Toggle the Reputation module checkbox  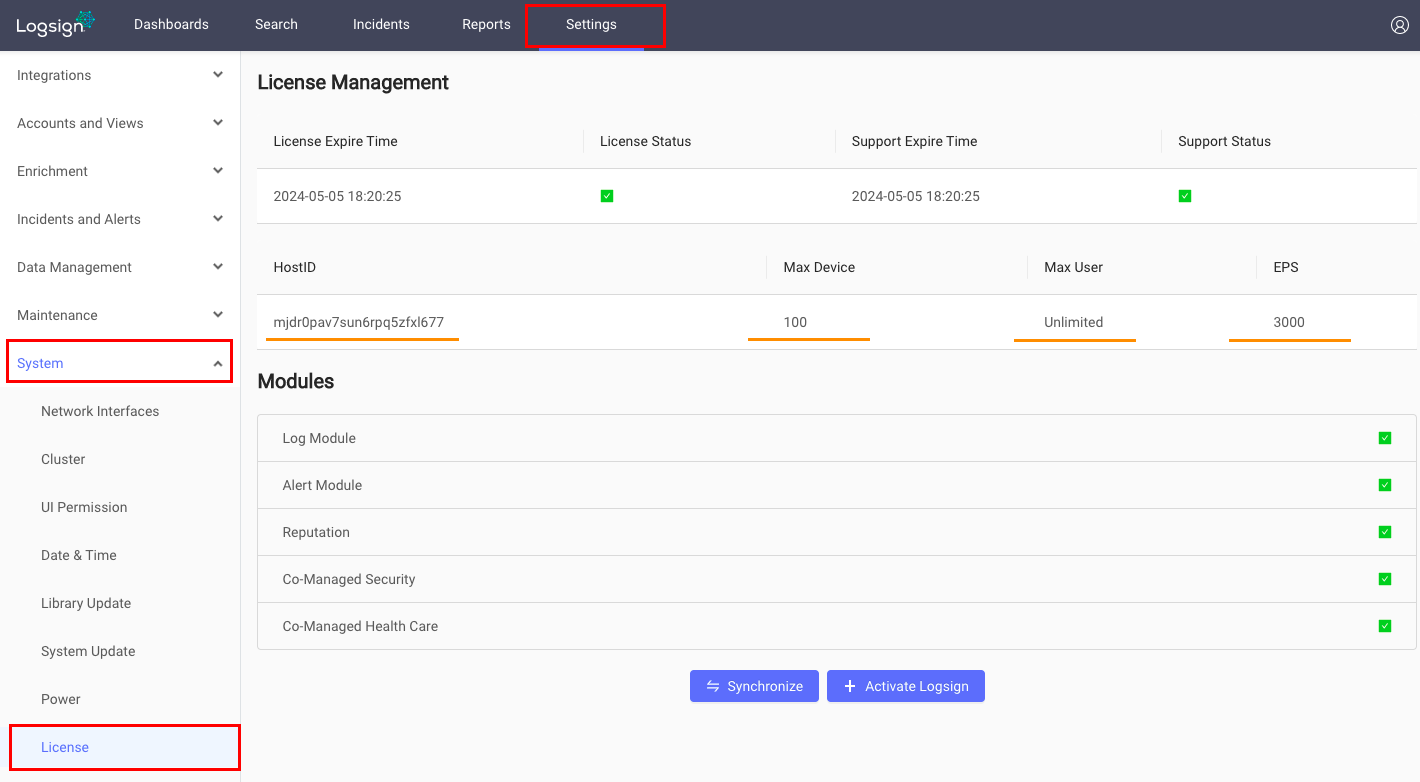pos(1385,532)
